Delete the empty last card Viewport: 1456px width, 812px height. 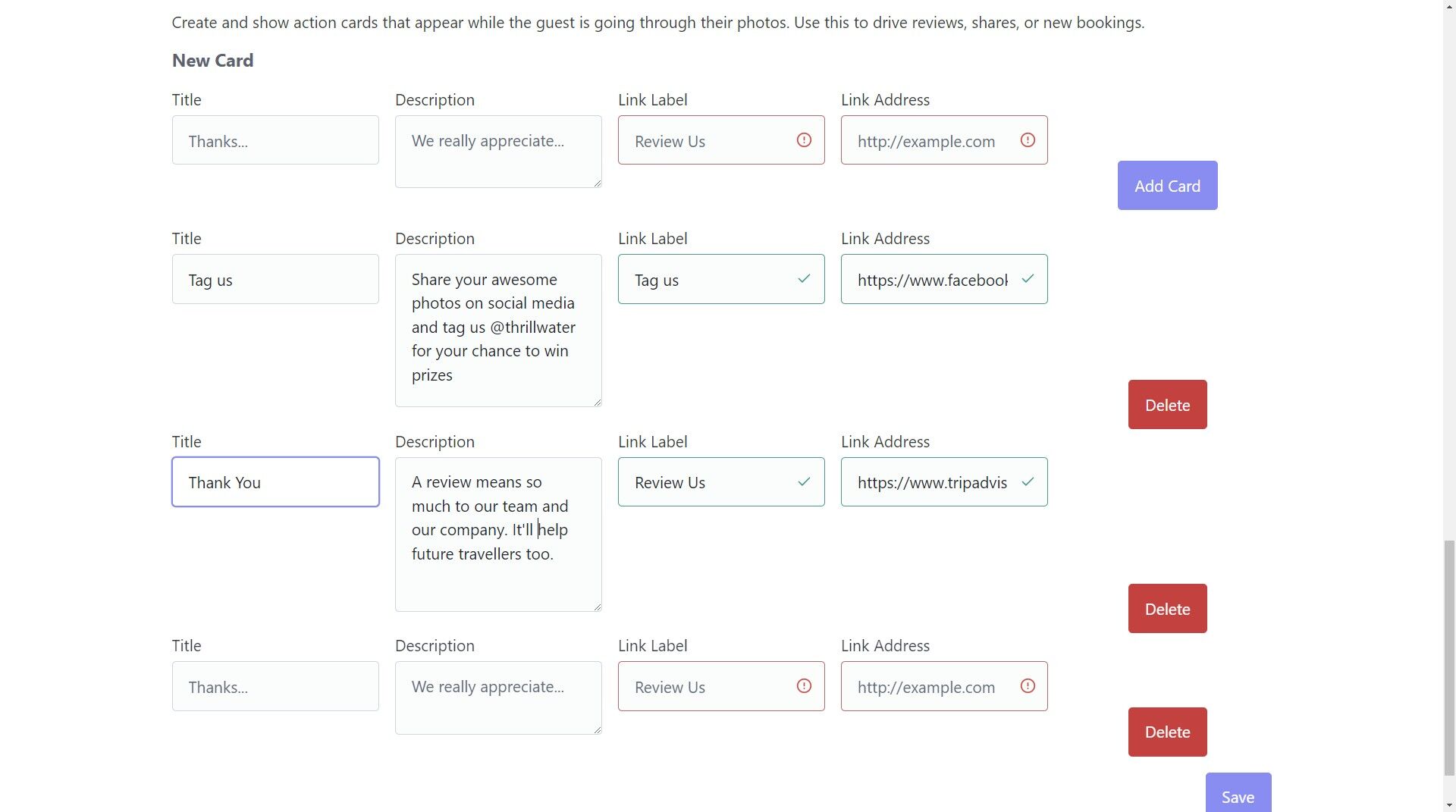[x=1167, y=732]
